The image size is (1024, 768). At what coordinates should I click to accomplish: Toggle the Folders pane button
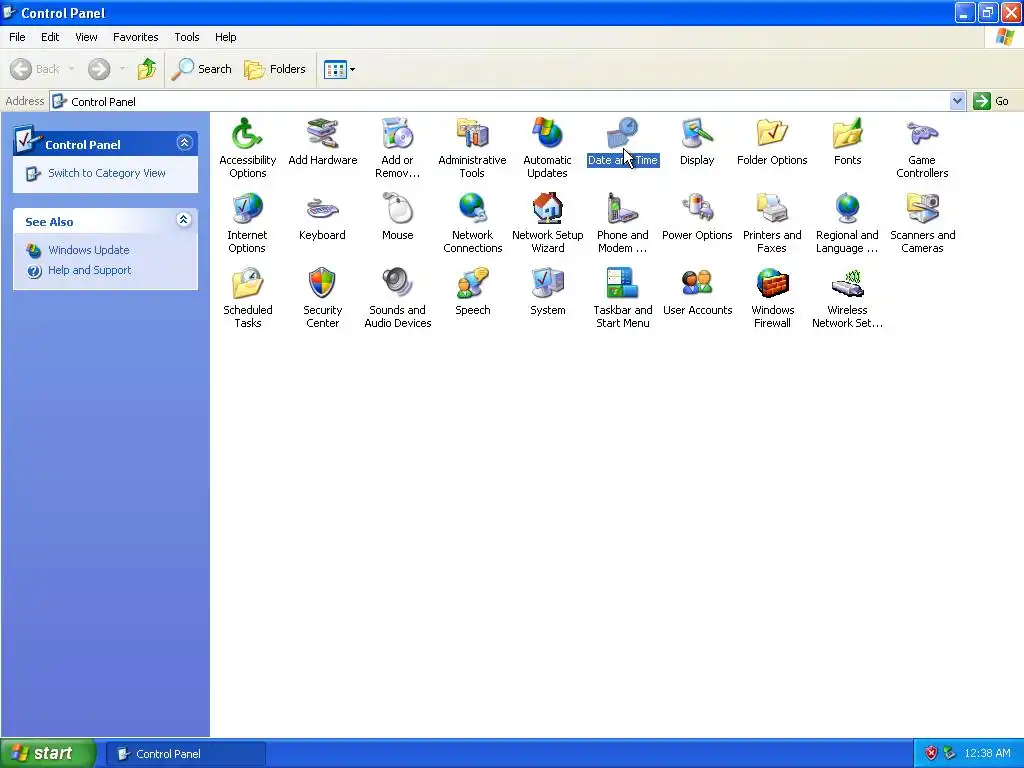274,69
